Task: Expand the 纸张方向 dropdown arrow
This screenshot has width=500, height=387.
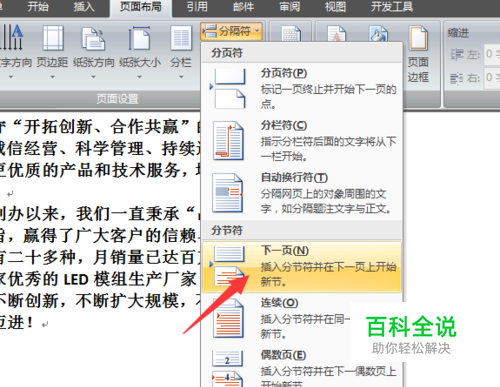Action: click(x=93, y=77)
